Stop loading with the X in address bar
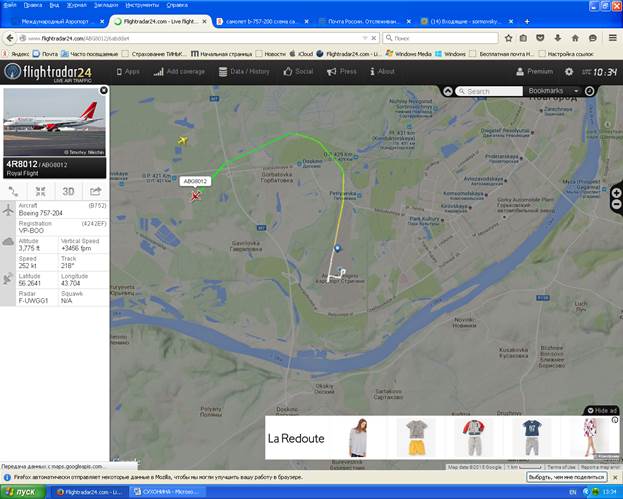 [374, 38]
